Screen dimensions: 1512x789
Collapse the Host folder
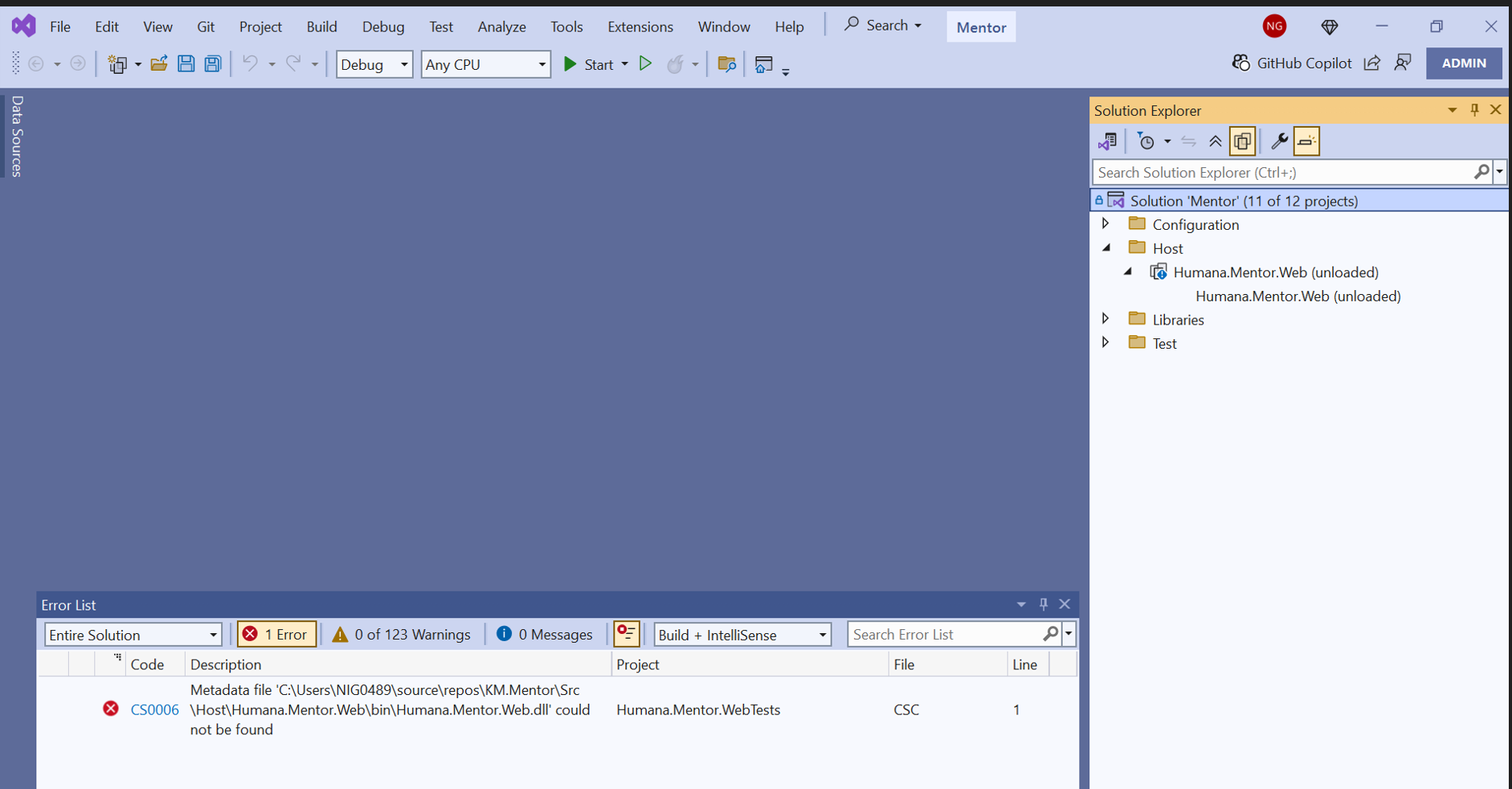(1106, 248)
